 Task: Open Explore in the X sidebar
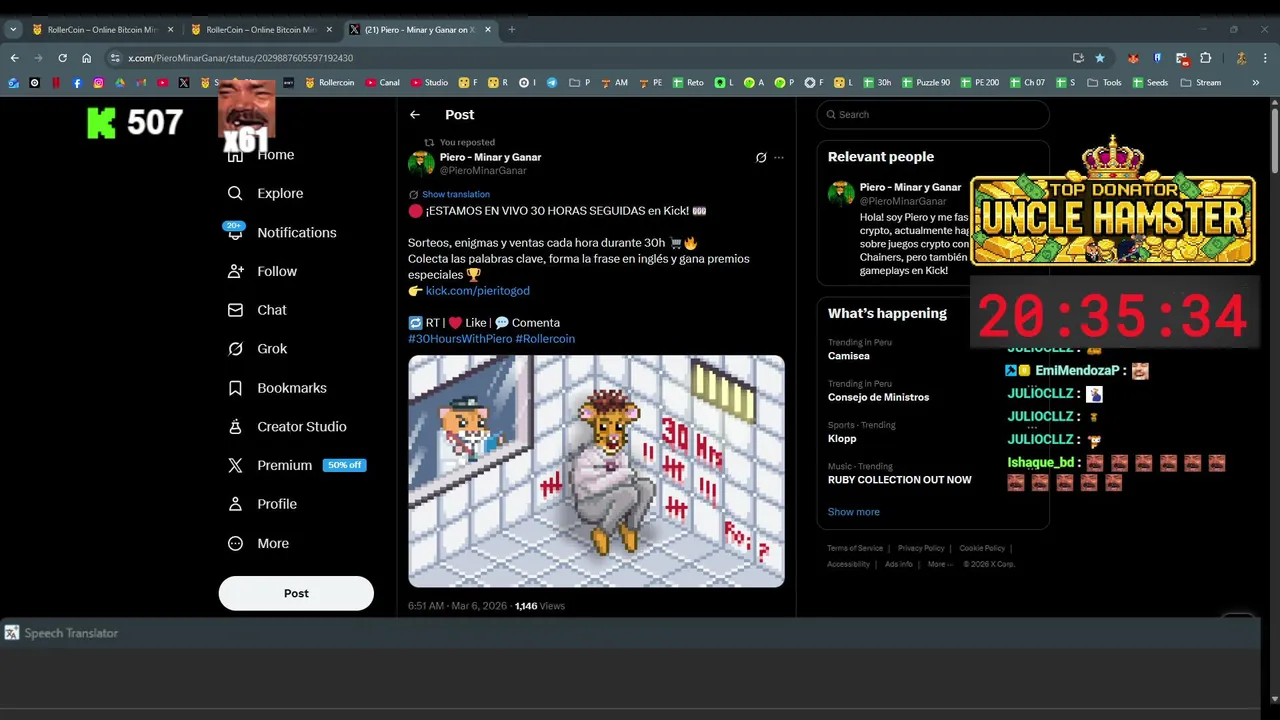pyautogui.click(x=265, y=193)
